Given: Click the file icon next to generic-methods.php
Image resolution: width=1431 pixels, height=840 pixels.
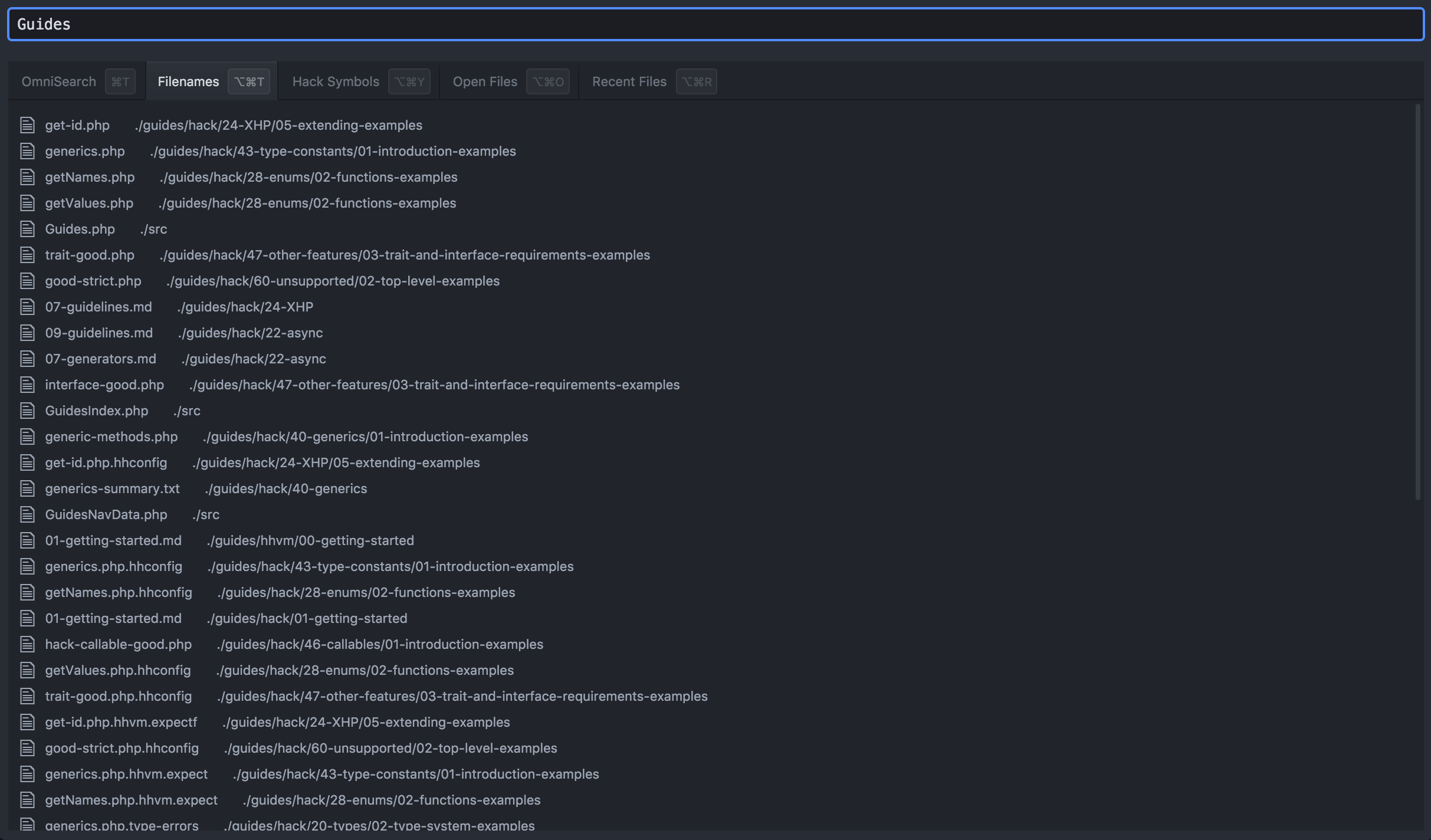Looking at the screenshot, I should click(x=27, y=436).
